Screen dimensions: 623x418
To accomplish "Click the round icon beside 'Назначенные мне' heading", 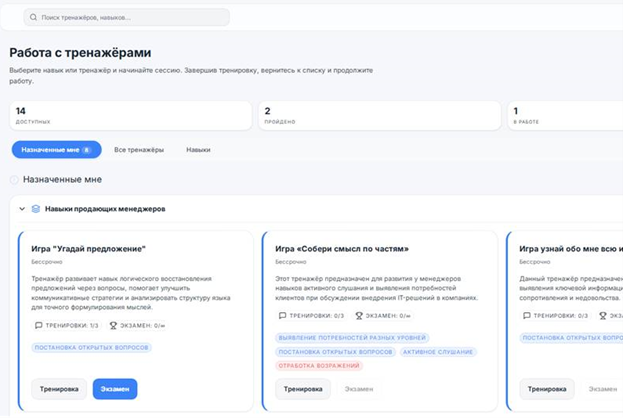I will pos(14,180).
